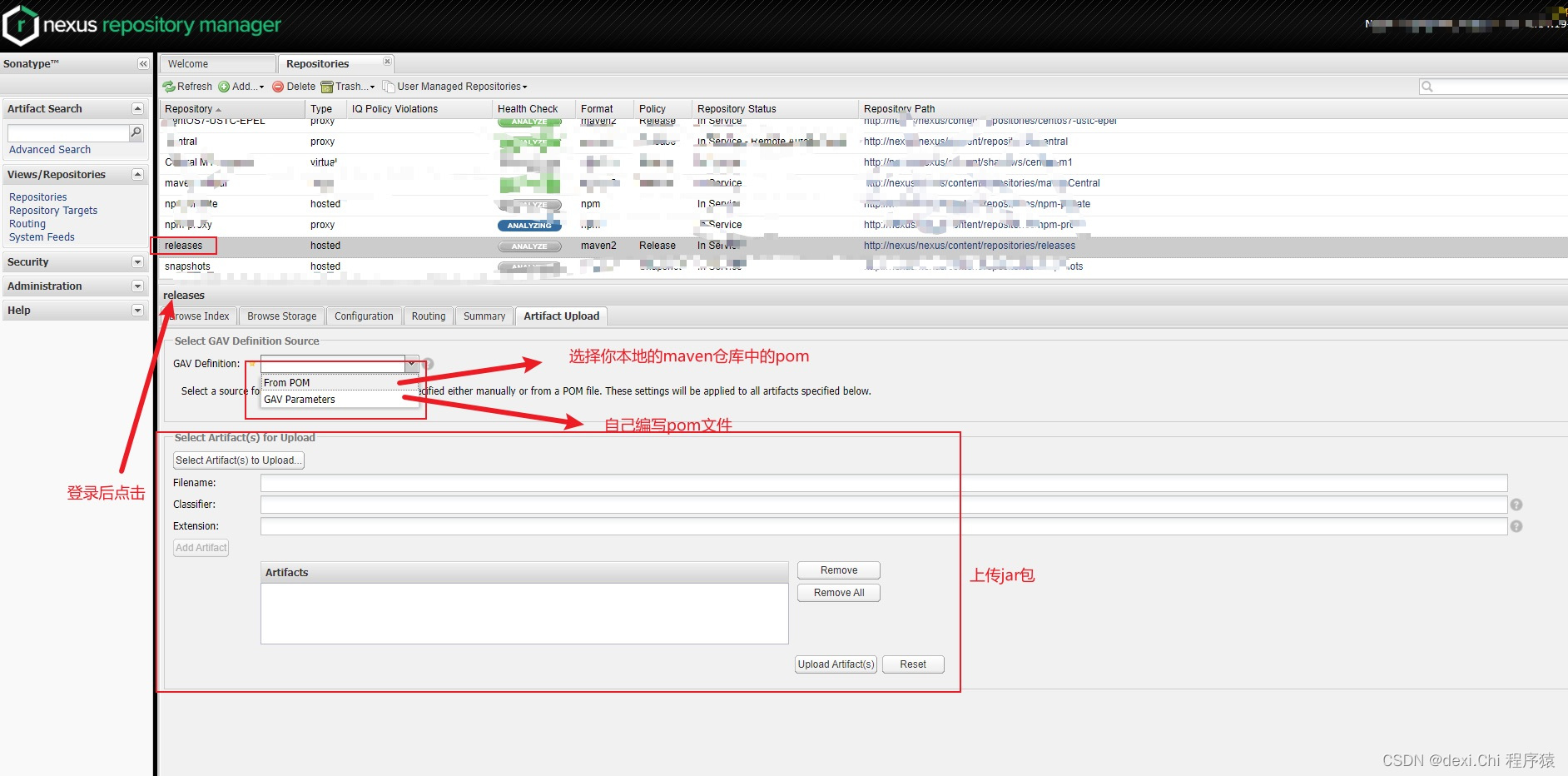Click the Add Artifact button
The image size is (1568, 776).
[x=201, y=548]
